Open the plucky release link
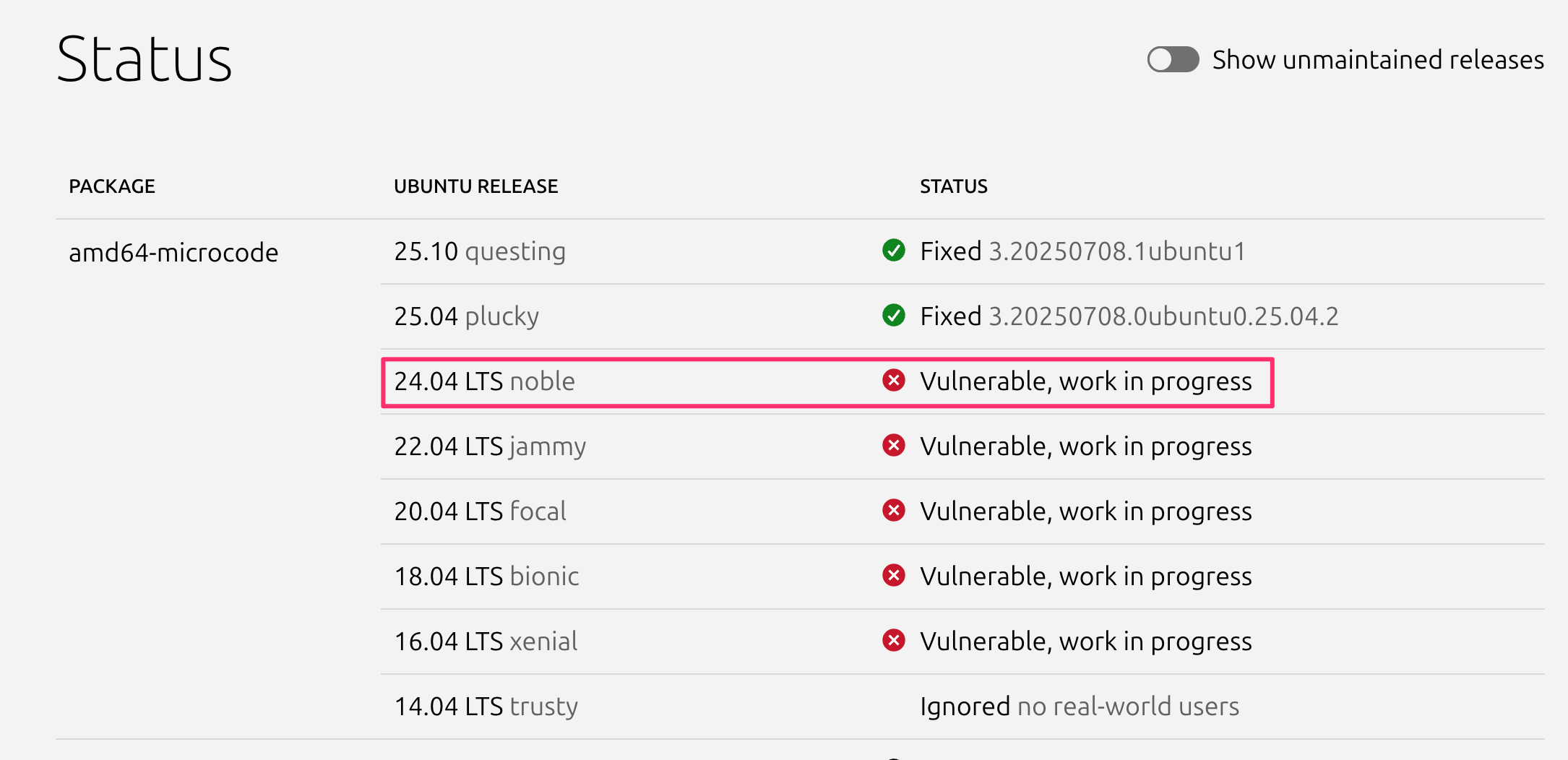Image resolution: width=1568 pixels, height=760 pixels. (x=501, y=316)
